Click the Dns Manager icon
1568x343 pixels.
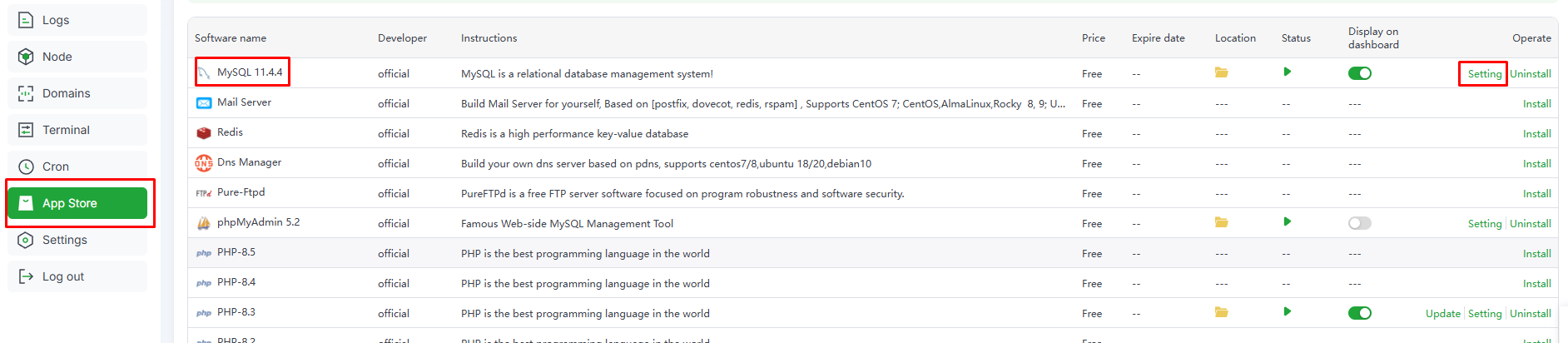click(204, 163)
